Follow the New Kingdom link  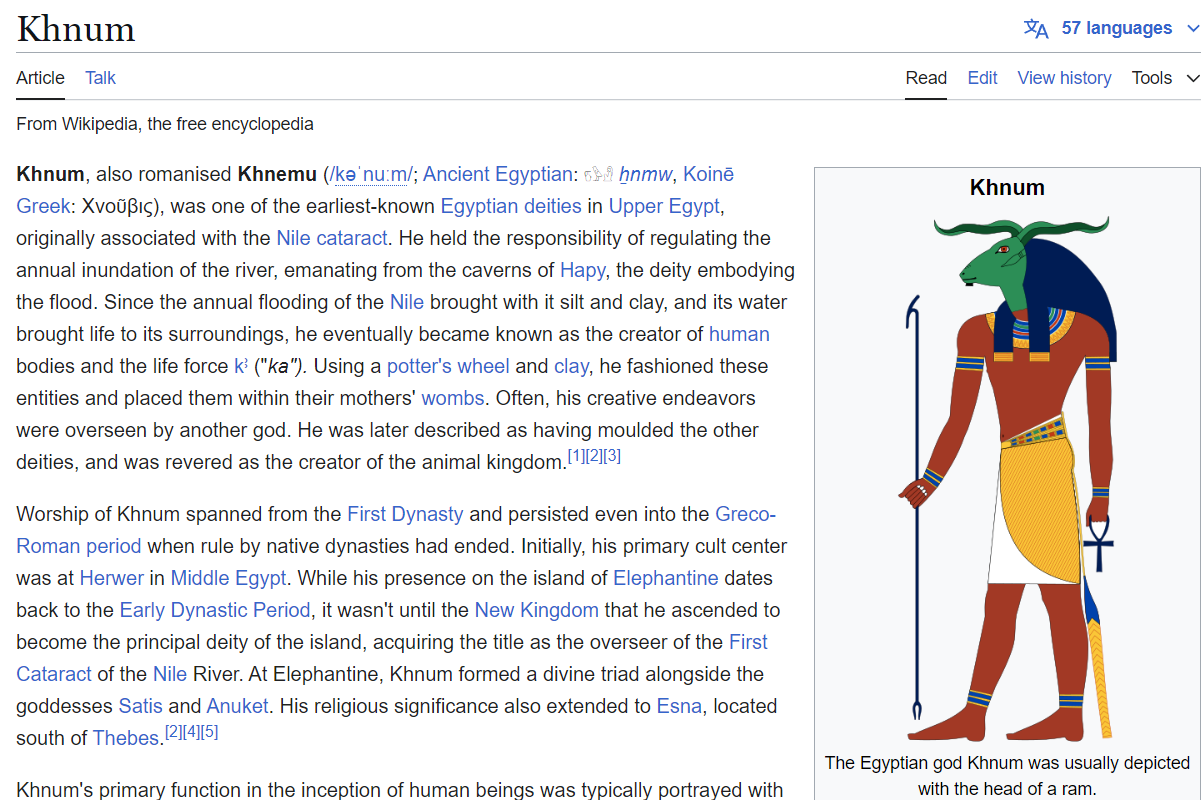pos(537,610)
